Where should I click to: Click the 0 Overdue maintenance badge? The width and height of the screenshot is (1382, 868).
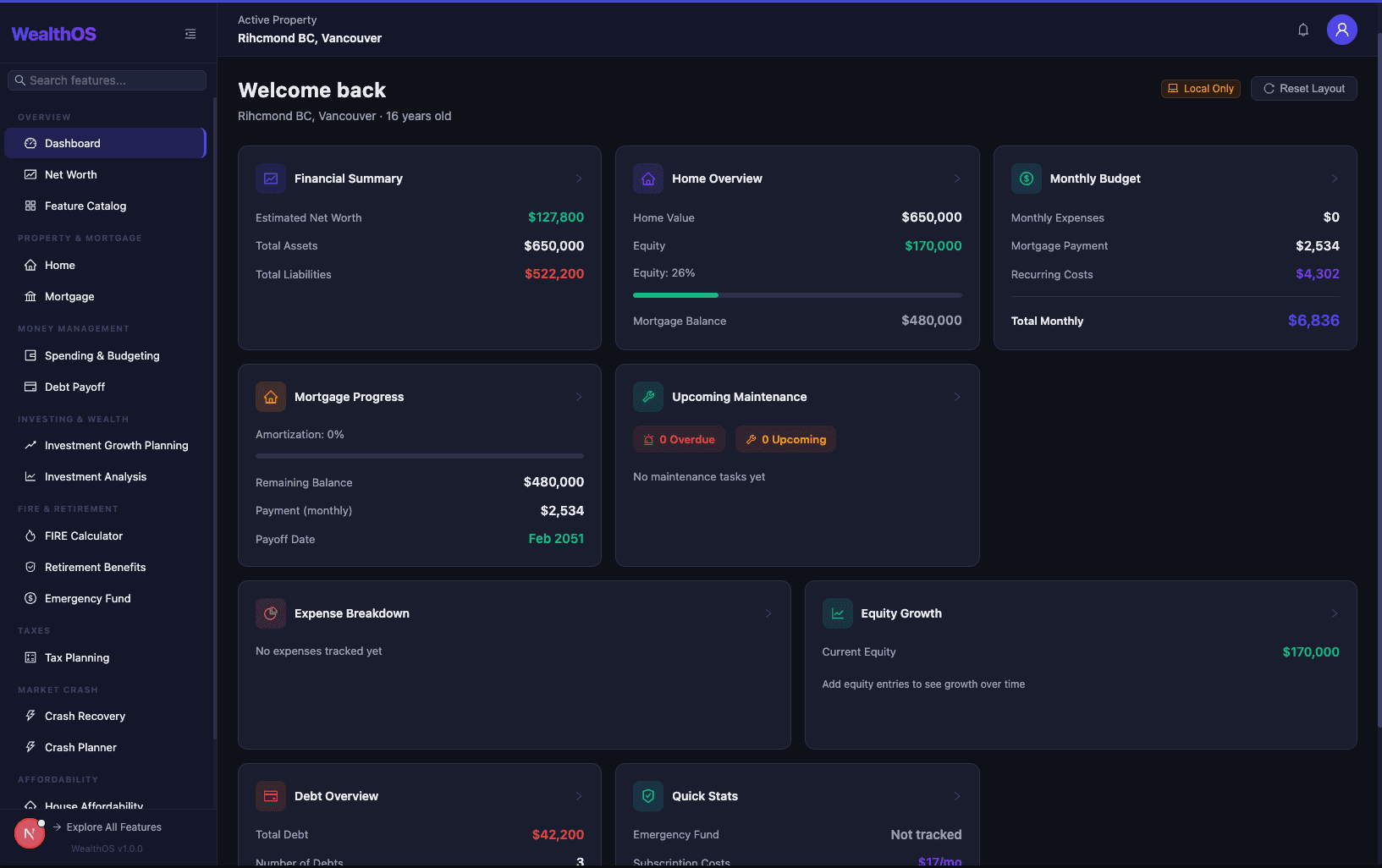pos(678,439)
